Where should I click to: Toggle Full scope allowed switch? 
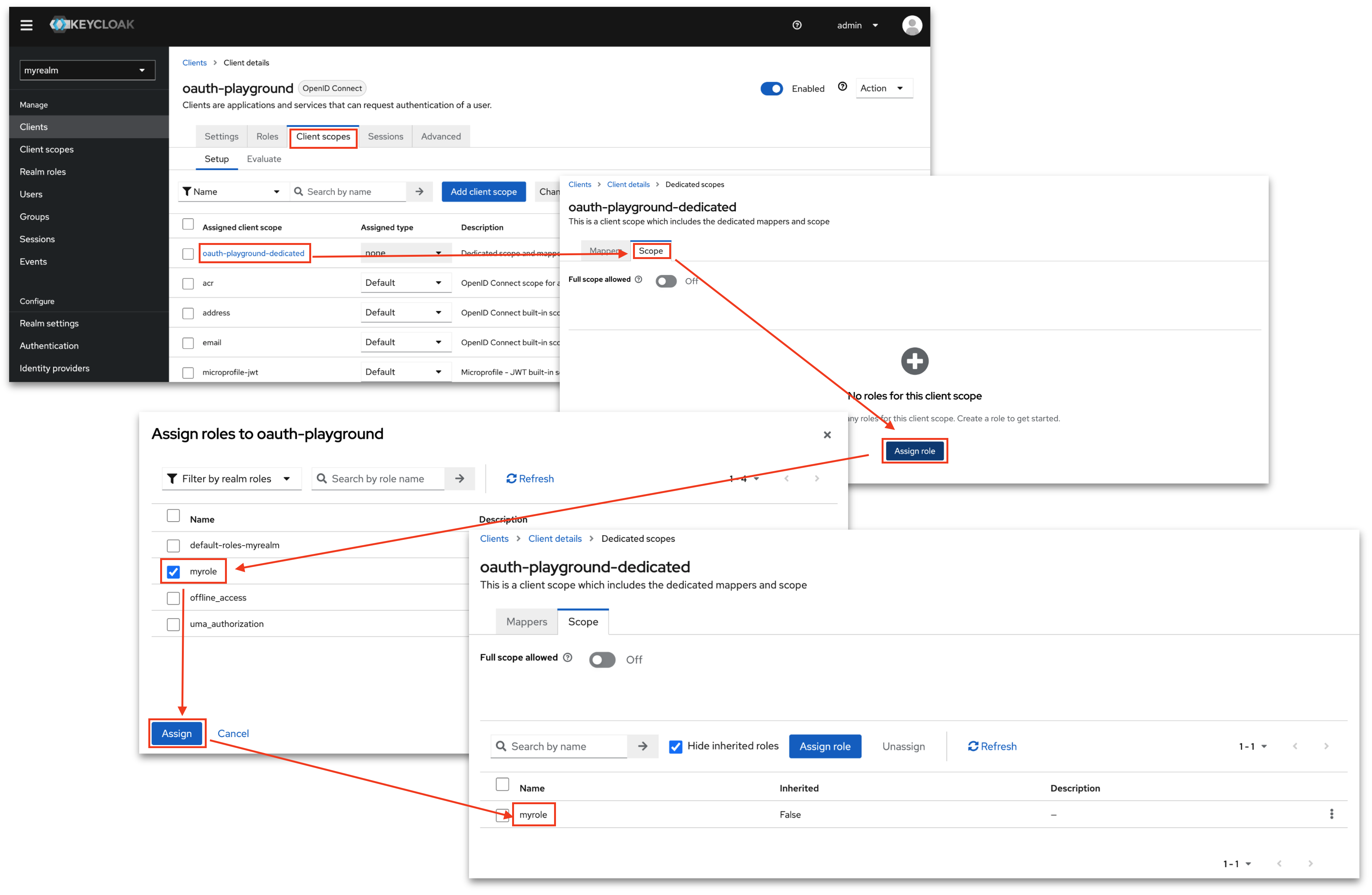pyautogui.click(x=602, y=659)
